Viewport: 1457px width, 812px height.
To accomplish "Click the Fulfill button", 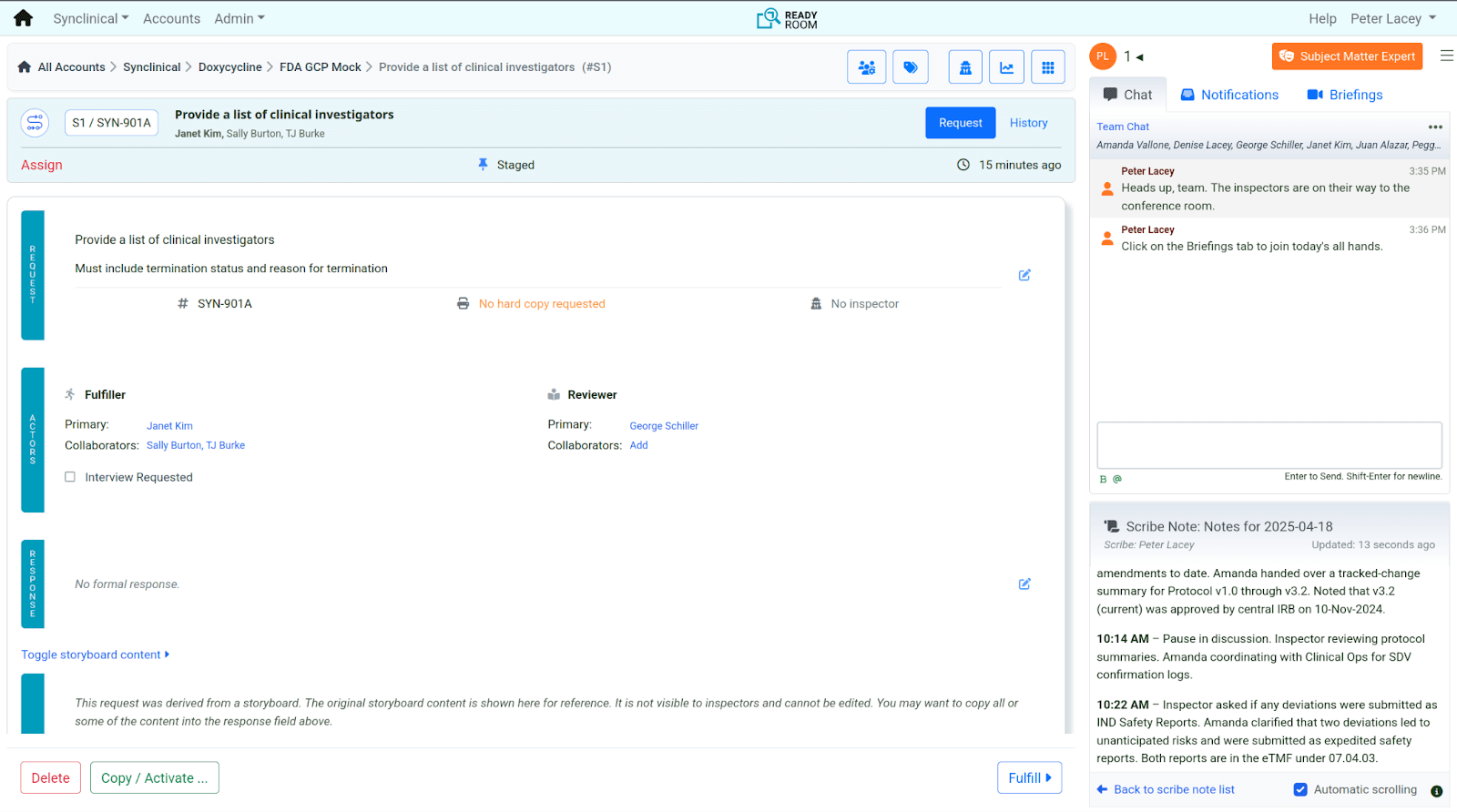I will click(1029, 777).
